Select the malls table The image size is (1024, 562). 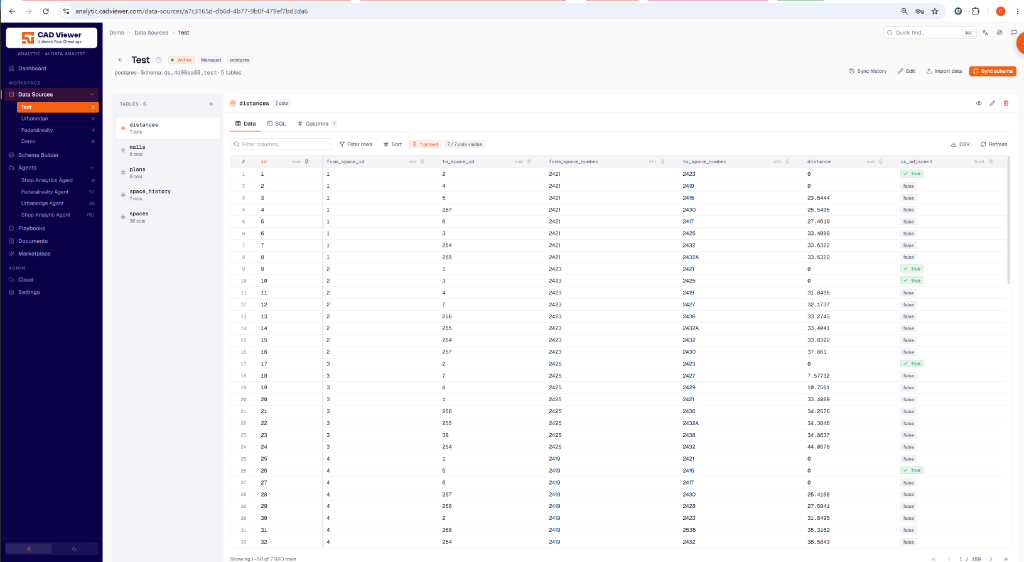tap(168, 151)
